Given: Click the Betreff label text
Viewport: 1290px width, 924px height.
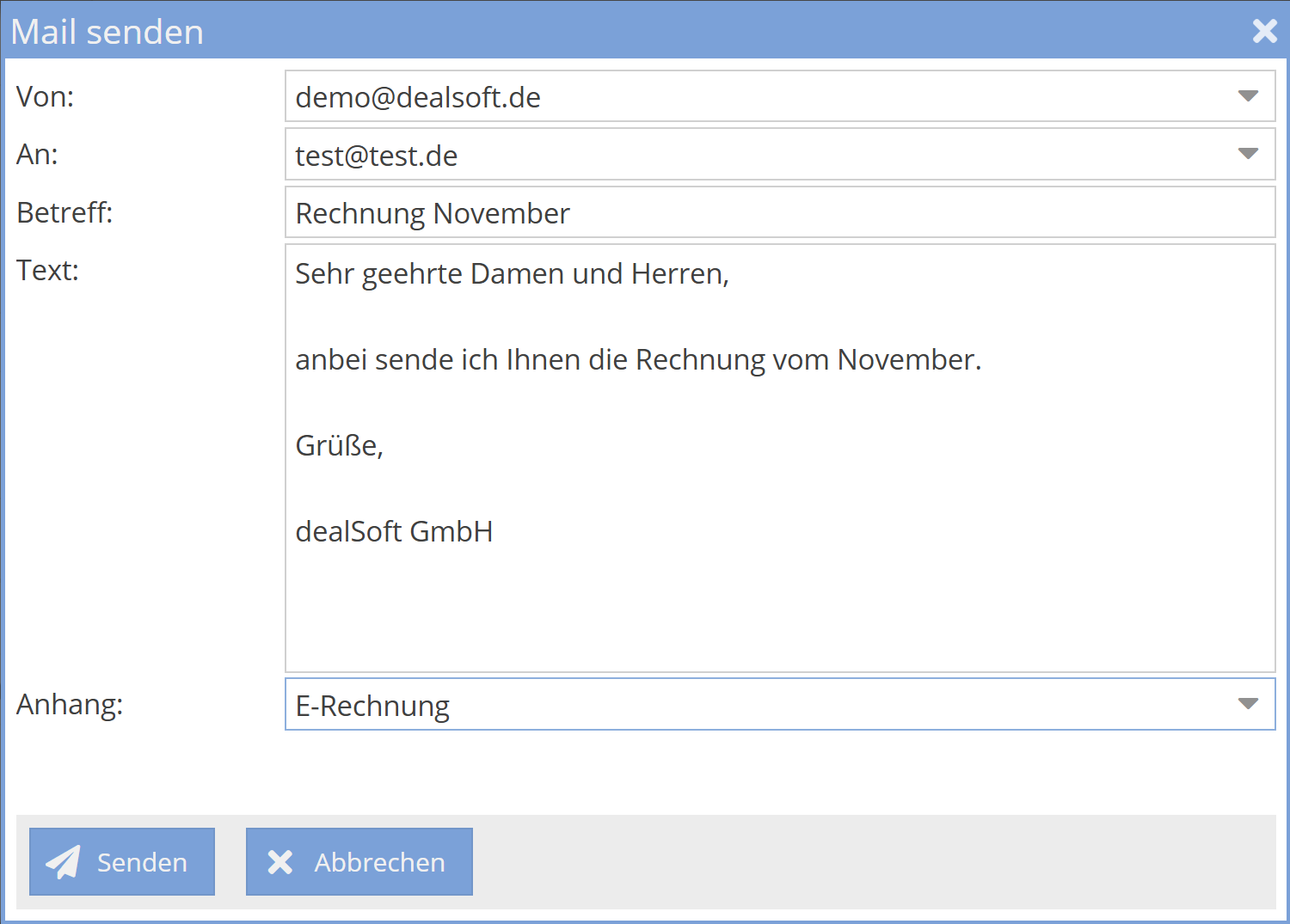Looking at the screenshot, I should pyautogui.click(x=64, y=212).
